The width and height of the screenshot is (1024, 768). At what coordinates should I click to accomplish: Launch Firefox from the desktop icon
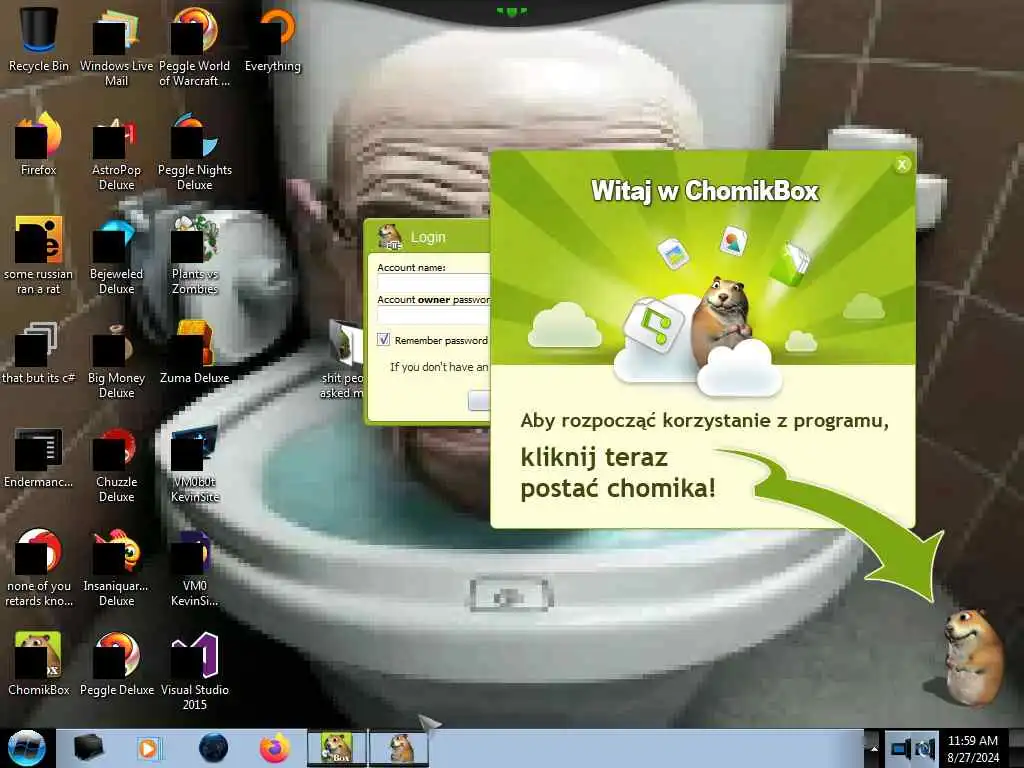click(x=39, y=144)
